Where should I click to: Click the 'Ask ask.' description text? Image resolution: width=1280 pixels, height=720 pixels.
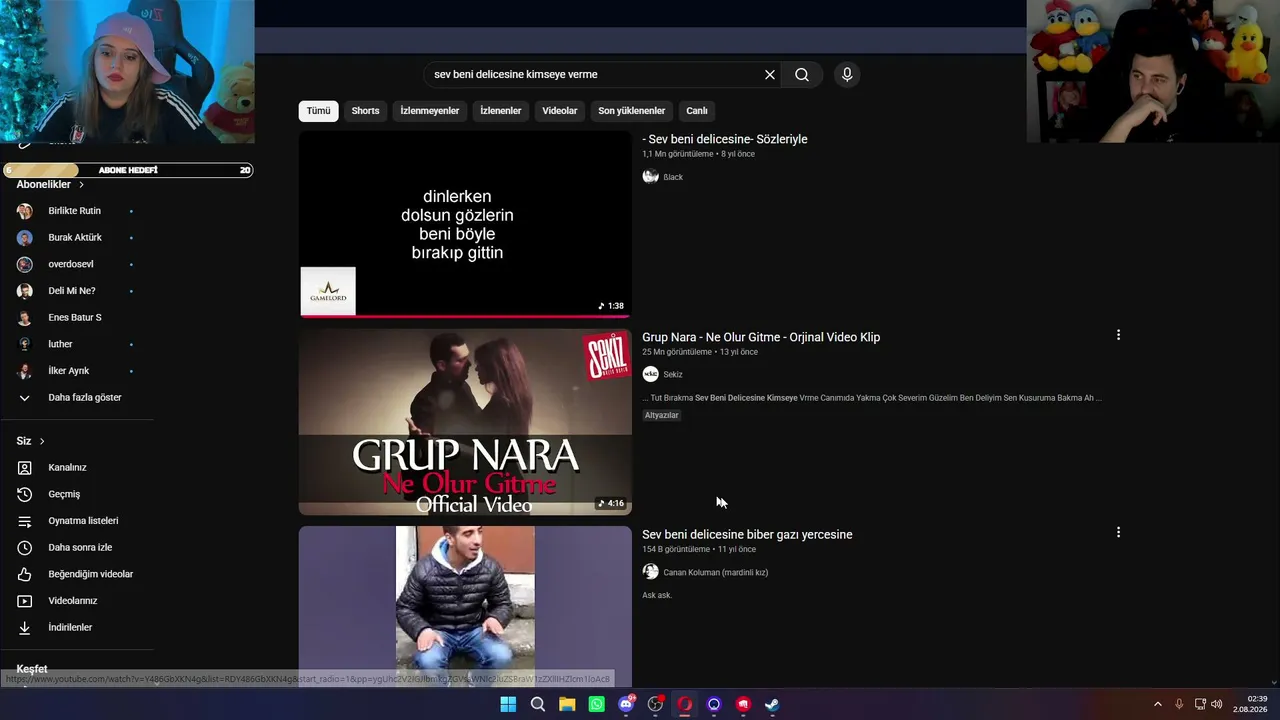point(657,595)
